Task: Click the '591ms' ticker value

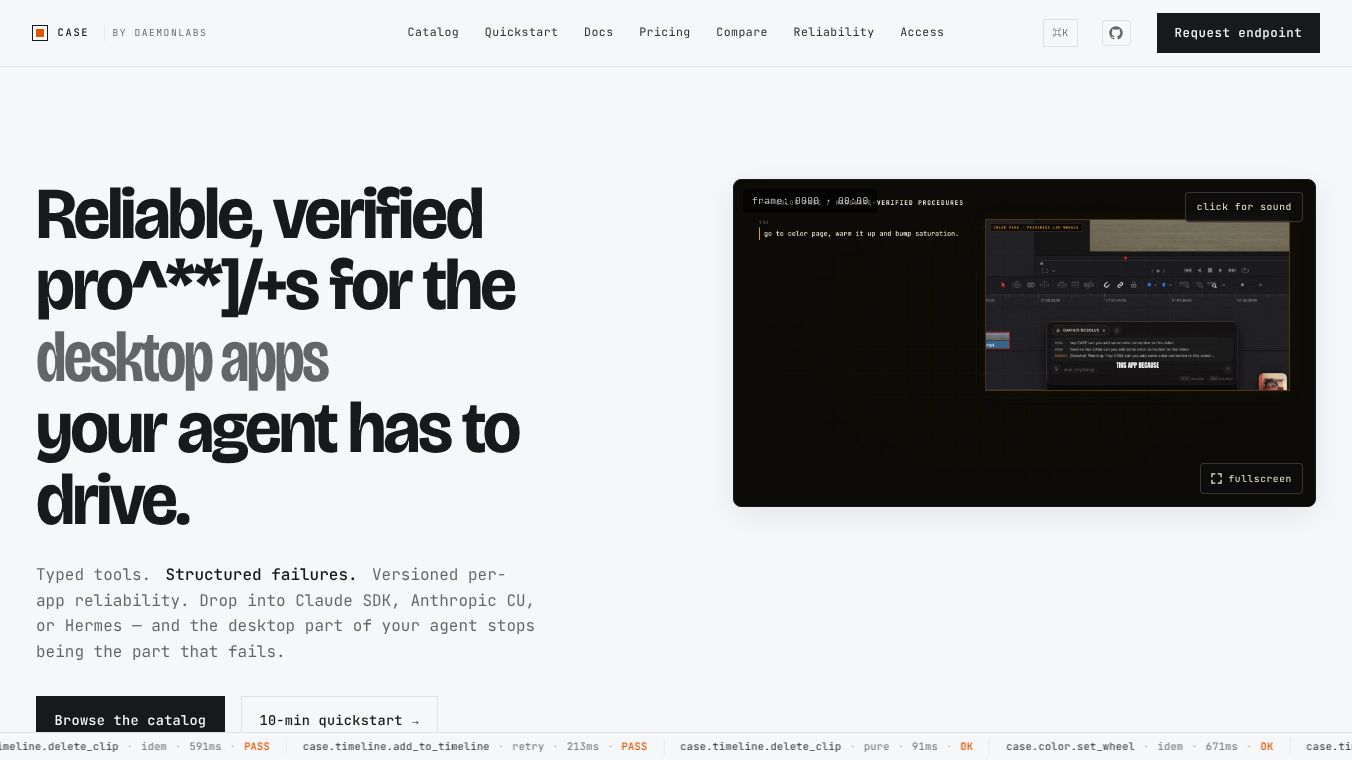Action: point(205,747)
